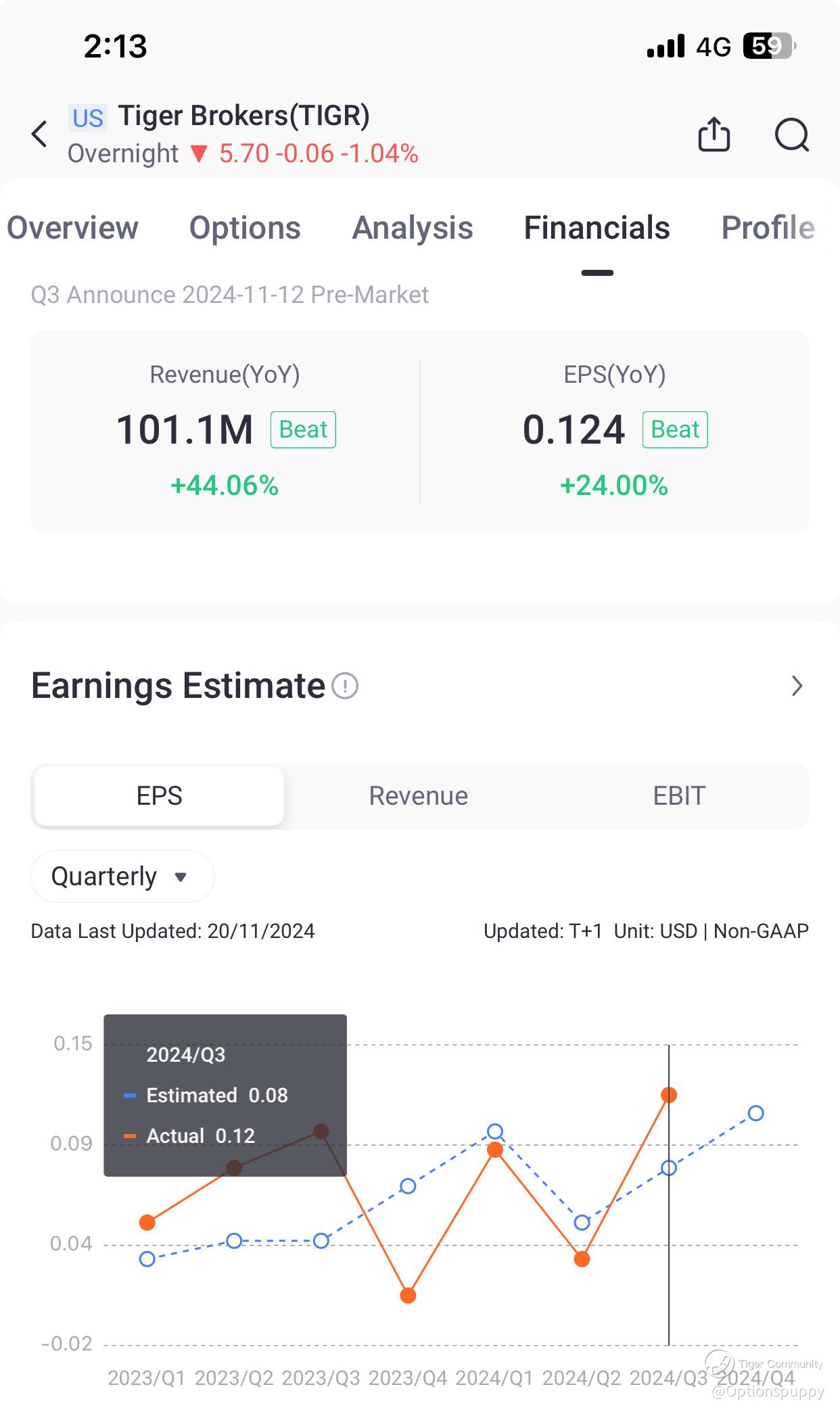Switch to the Analysis tab
The image size is (840, 1410).
click(x=413, y=228)
